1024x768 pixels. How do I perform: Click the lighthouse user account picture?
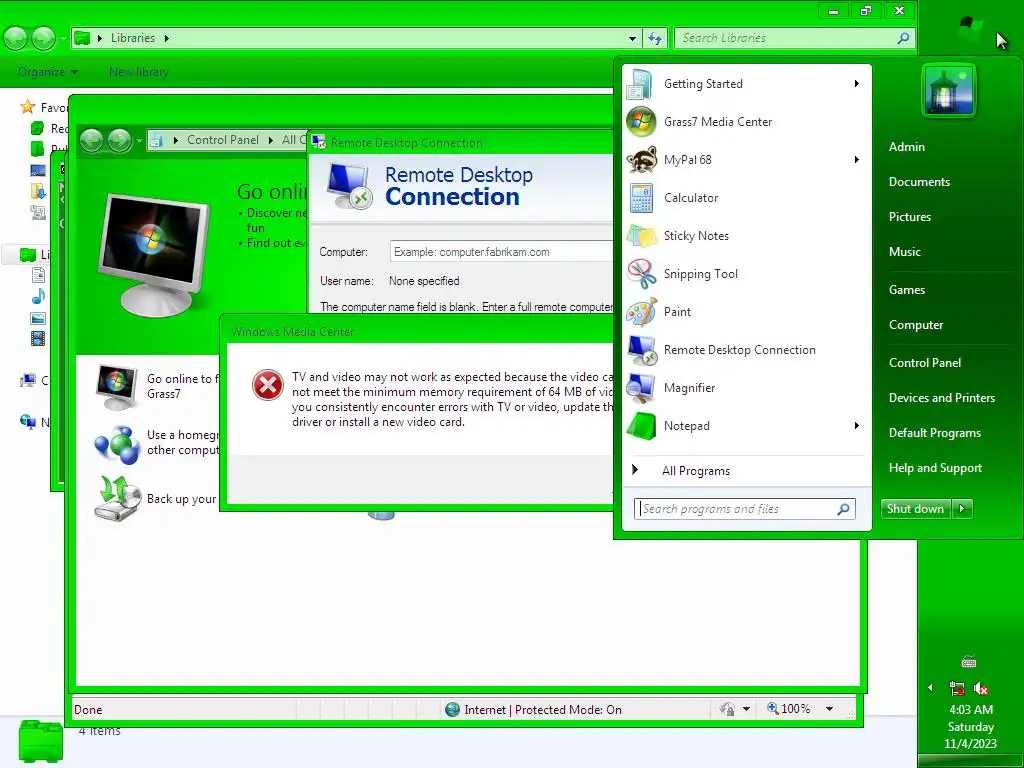click(x=948, y=91)
